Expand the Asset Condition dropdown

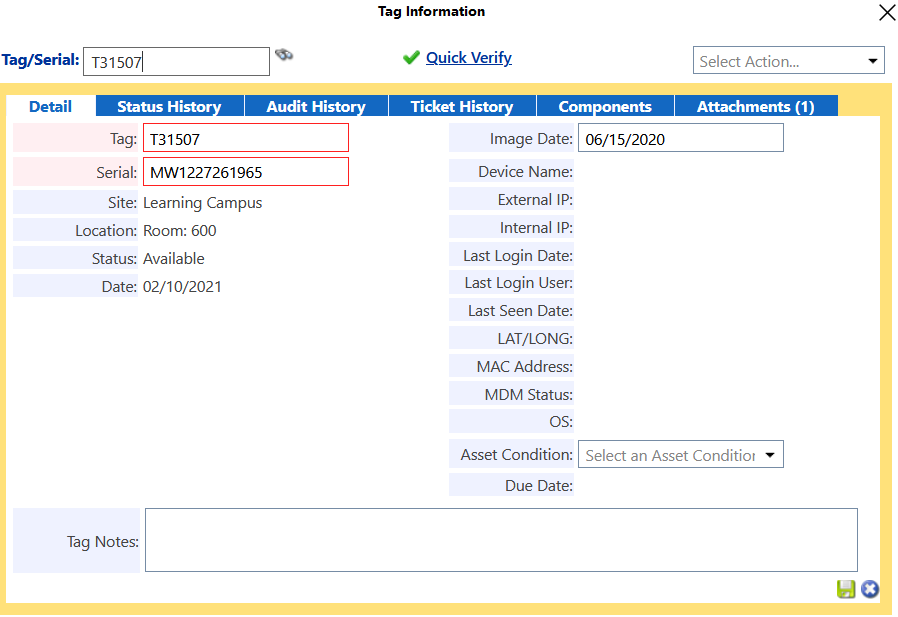[680, 455]
